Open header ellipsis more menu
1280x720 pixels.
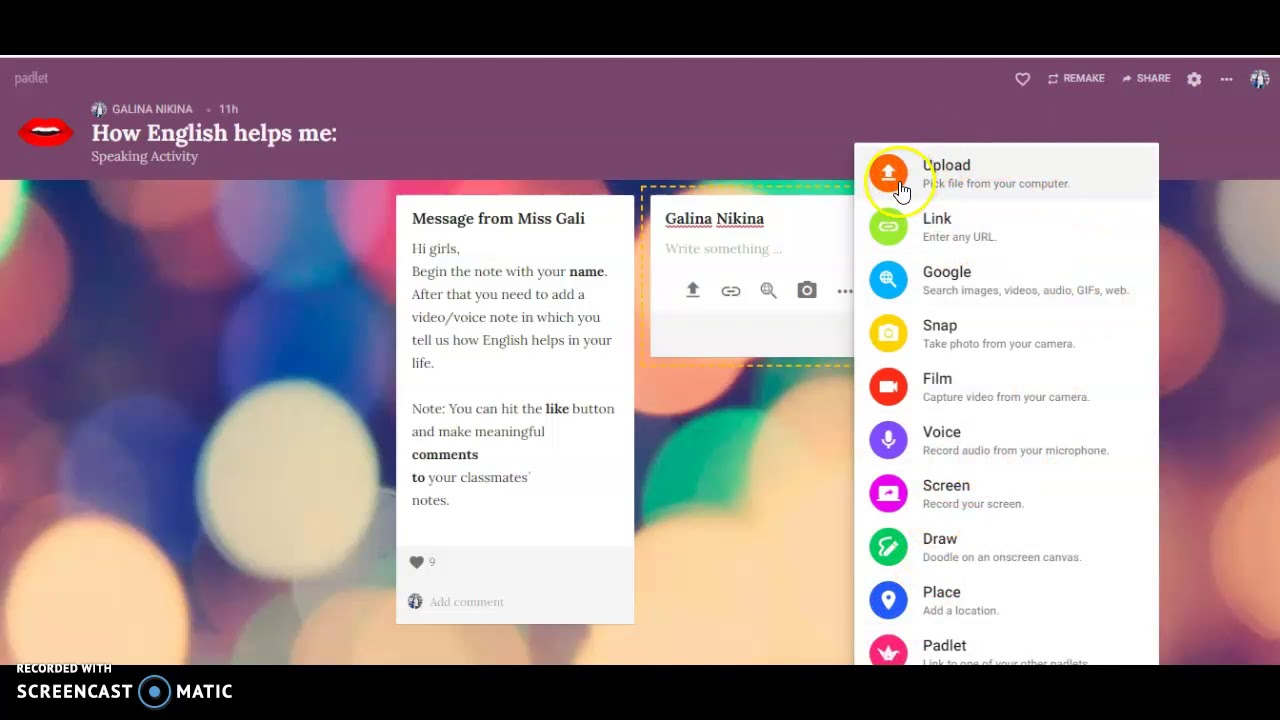1226,79
